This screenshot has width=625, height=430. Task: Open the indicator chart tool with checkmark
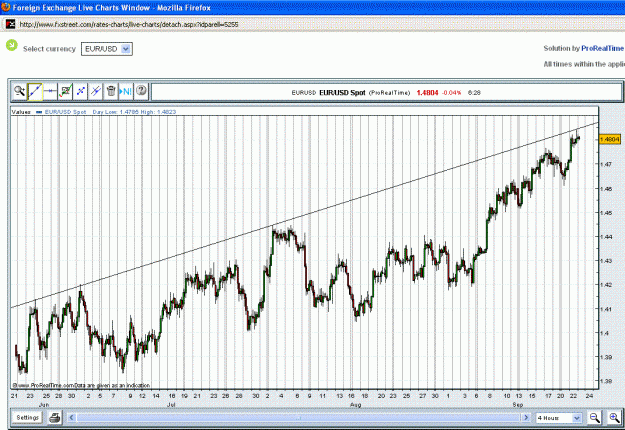[x=65, y=91]
